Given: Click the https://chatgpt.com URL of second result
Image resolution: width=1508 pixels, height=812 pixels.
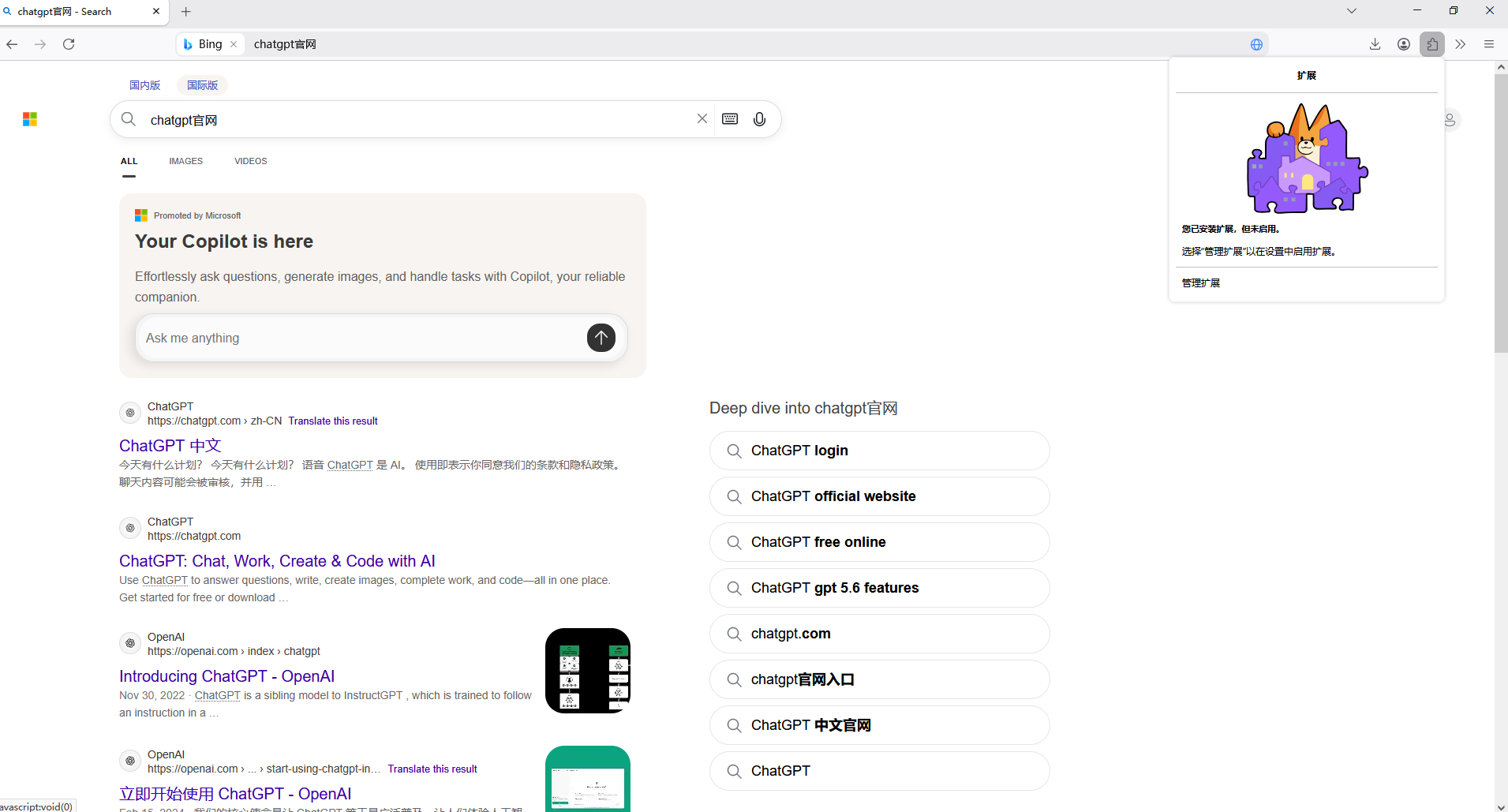Looking at the screenshot, I should [194, 537].
